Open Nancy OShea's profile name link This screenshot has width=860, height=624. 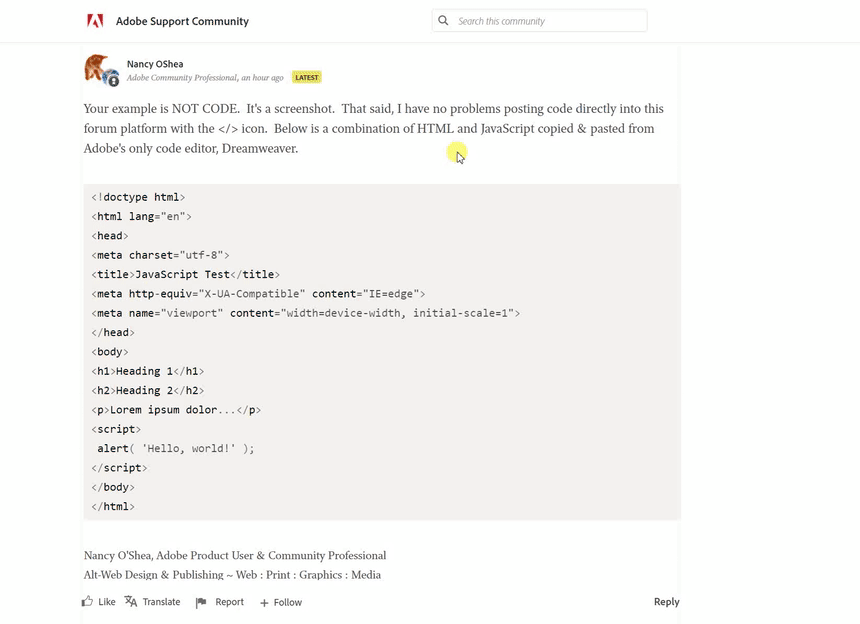155,64
